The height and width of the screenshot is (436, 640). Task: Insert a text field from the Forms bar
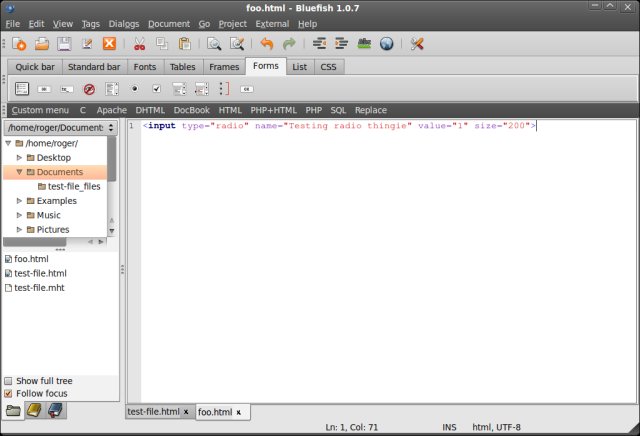click(67, 89)
